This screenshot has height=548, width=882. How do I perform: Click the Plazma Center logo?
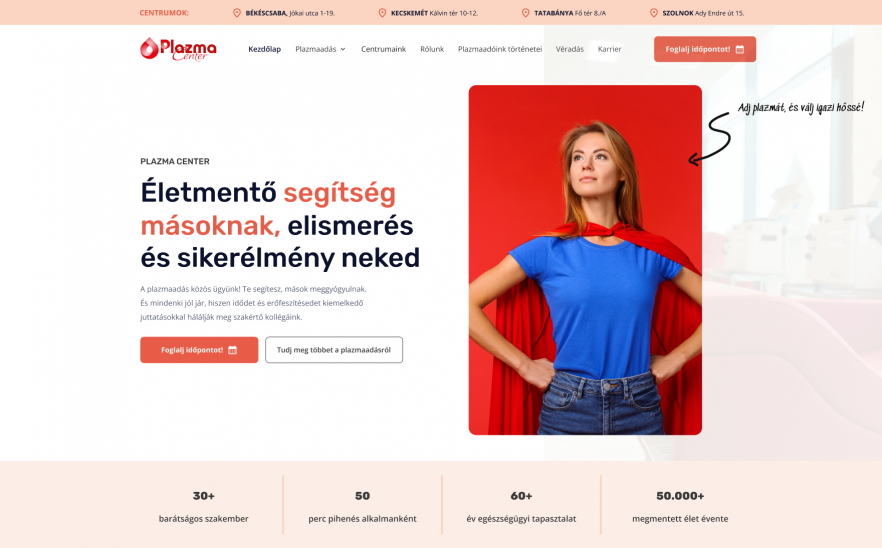[178, 49]
